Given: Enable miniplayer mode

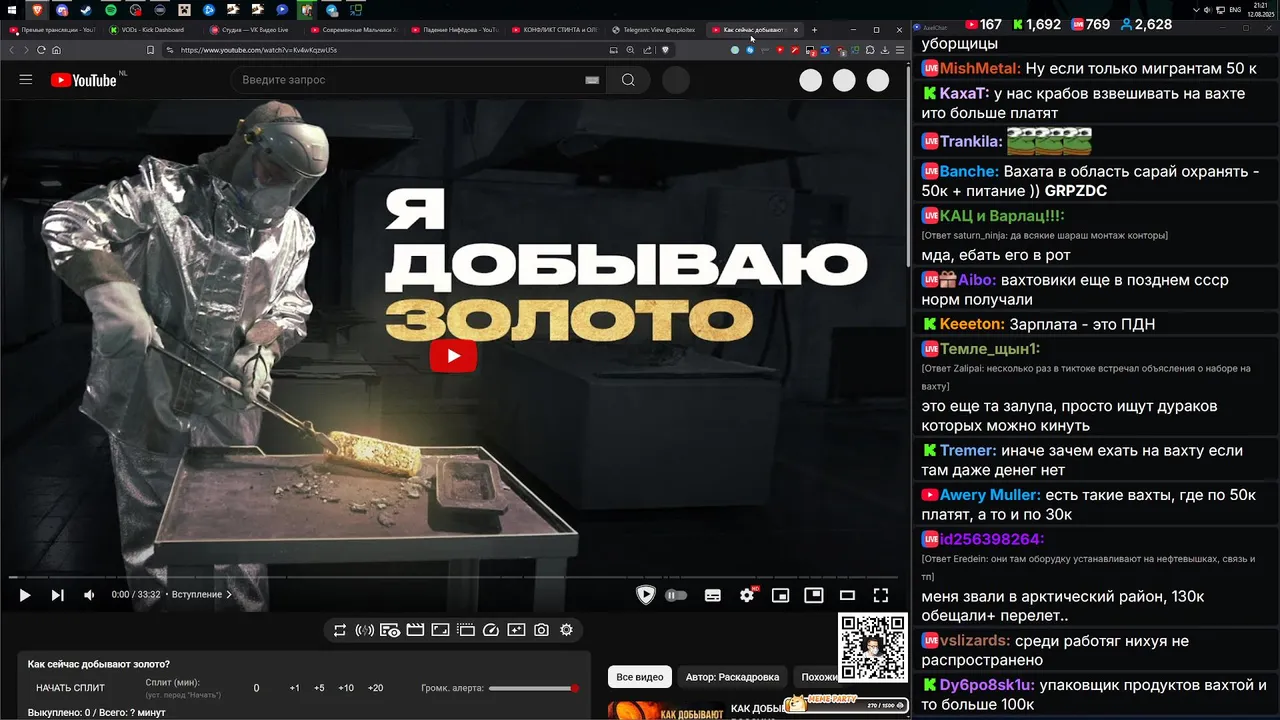Looking at the screenshot, I should pos(780,595).
